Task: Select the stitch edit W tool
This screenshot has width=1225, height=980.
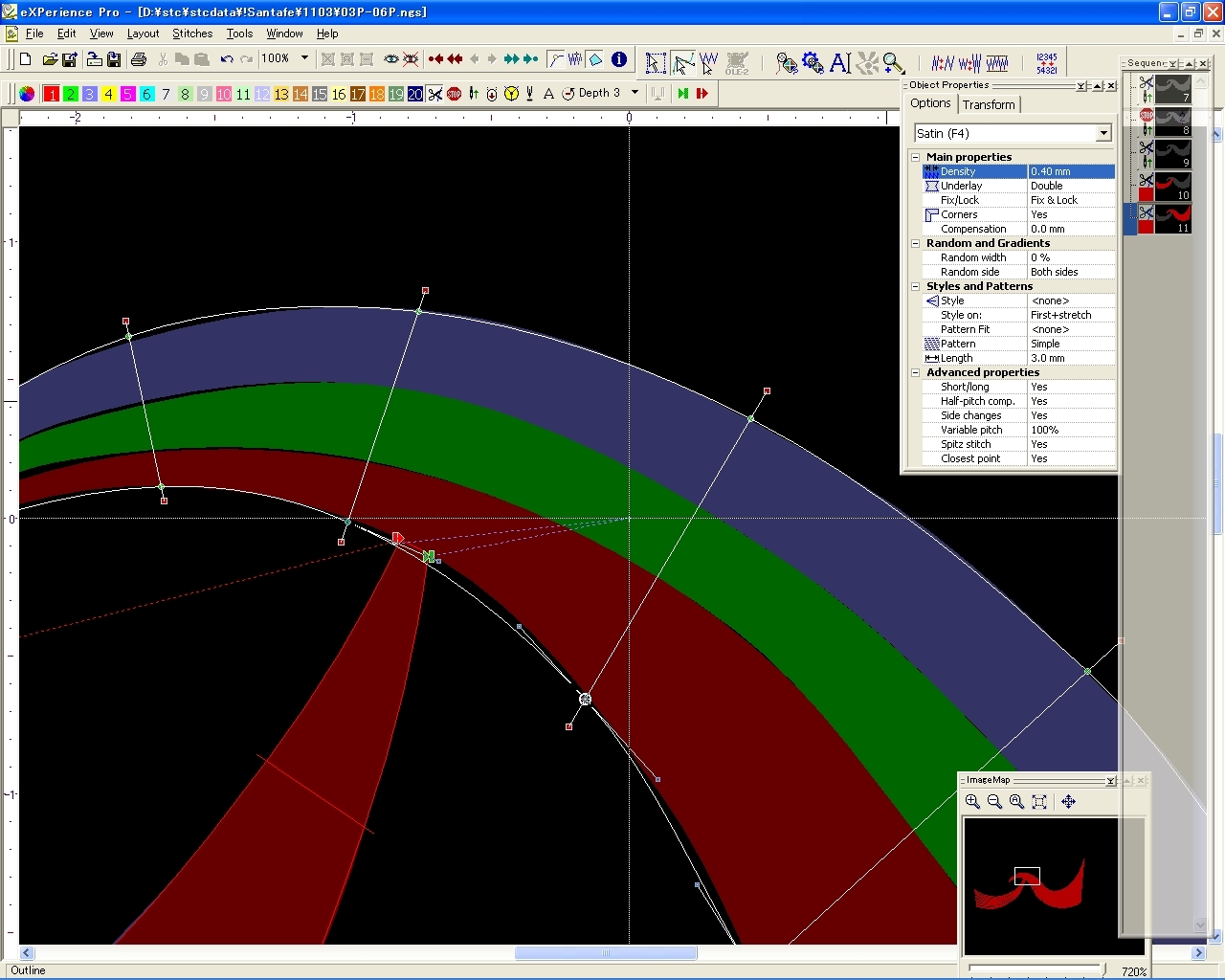Action: click(708, 63)
